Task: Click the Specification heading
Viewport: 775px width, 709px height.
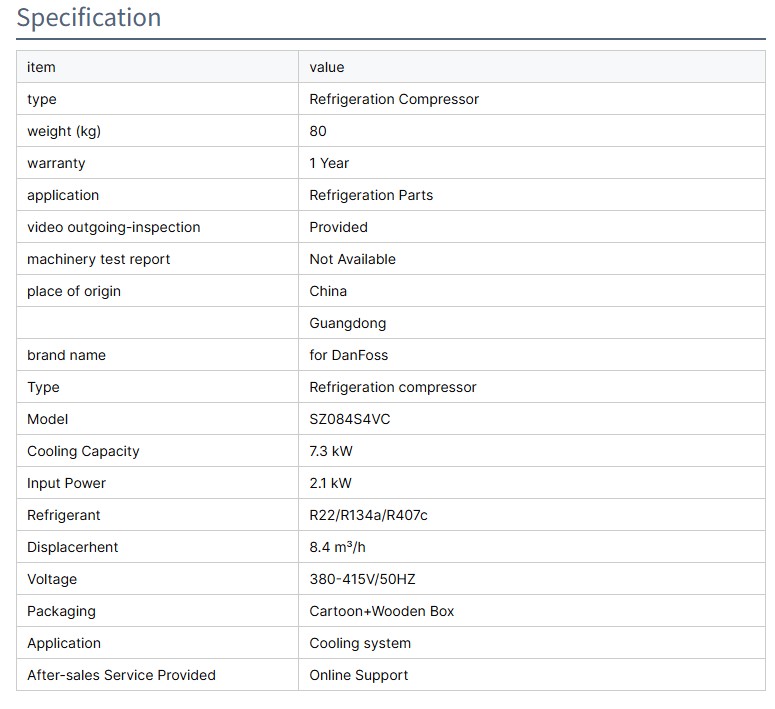Action: point(89,18)
